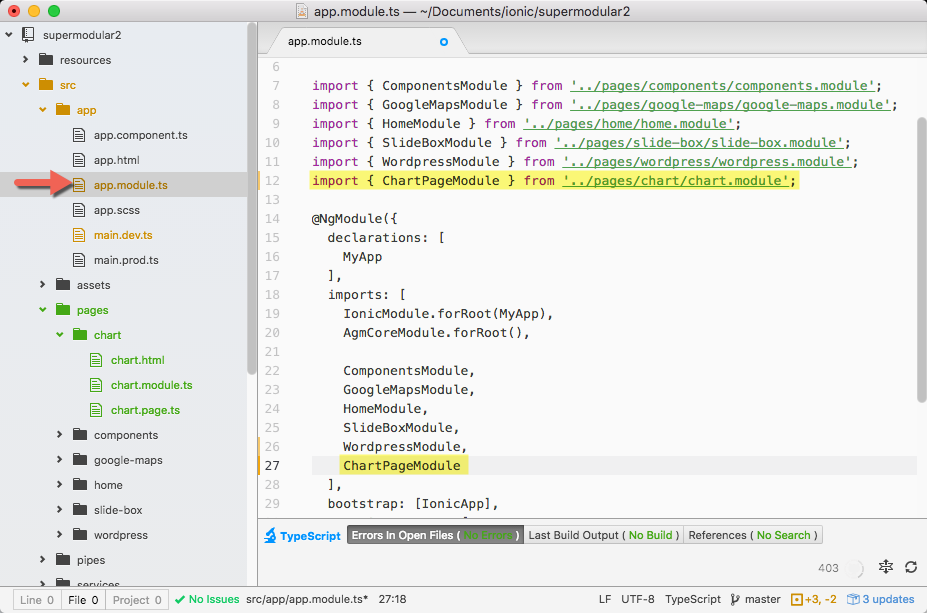Screen dimensions: 927x613
Task: Click the TypeScript grammar selector in status bar
Action: point(692,599)
